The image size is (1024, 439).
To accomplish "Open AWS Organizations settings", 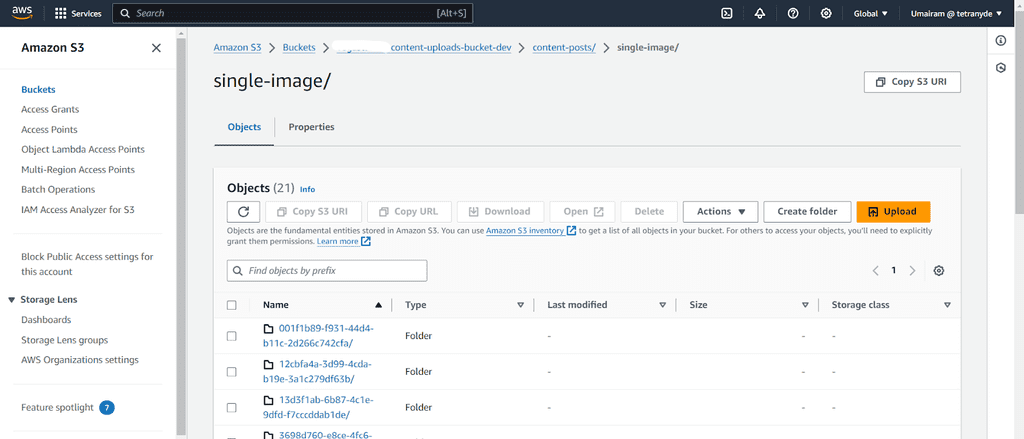I will (x=80, y=360).
